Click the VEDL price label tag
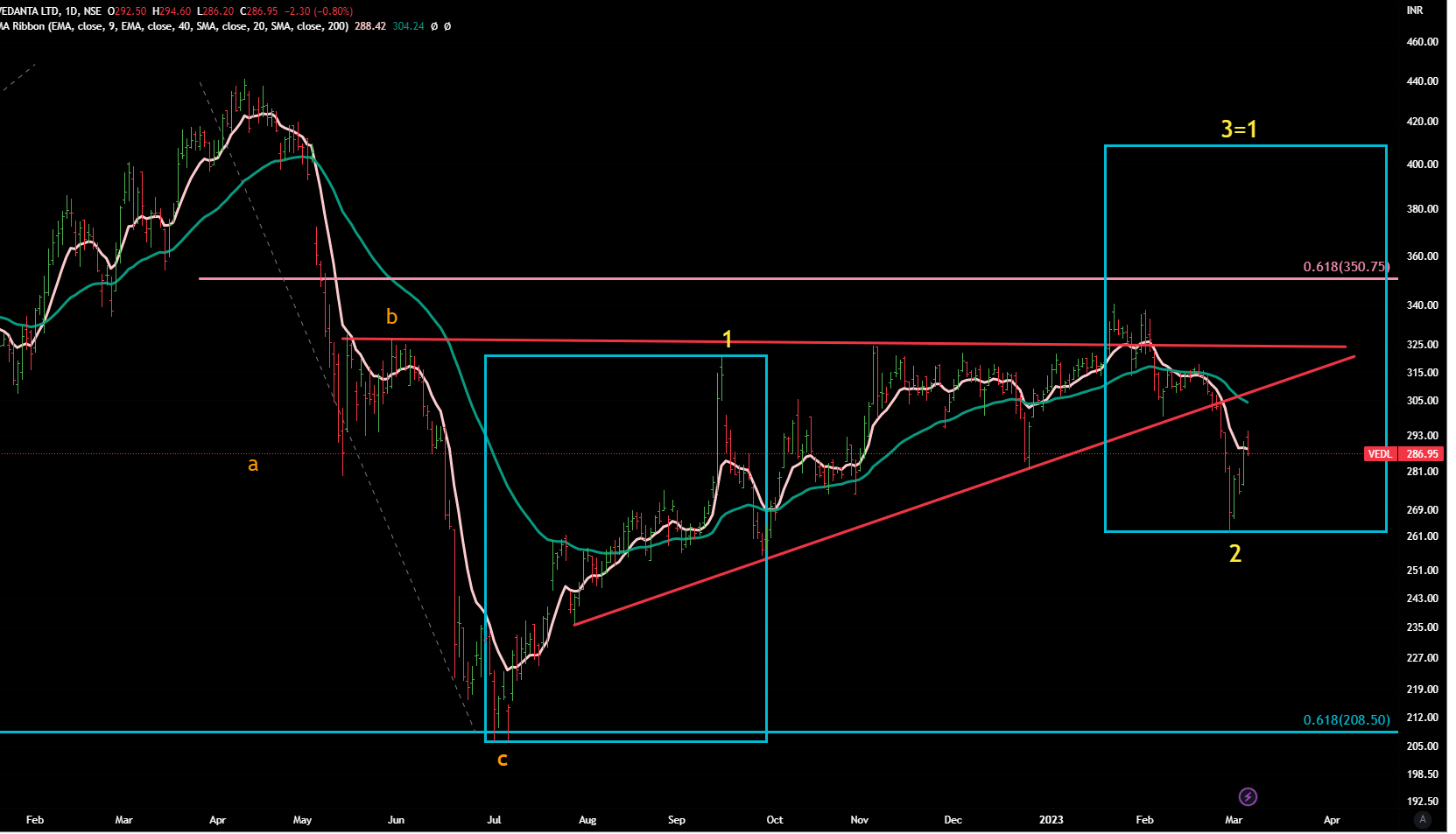 pos(1380,453)
